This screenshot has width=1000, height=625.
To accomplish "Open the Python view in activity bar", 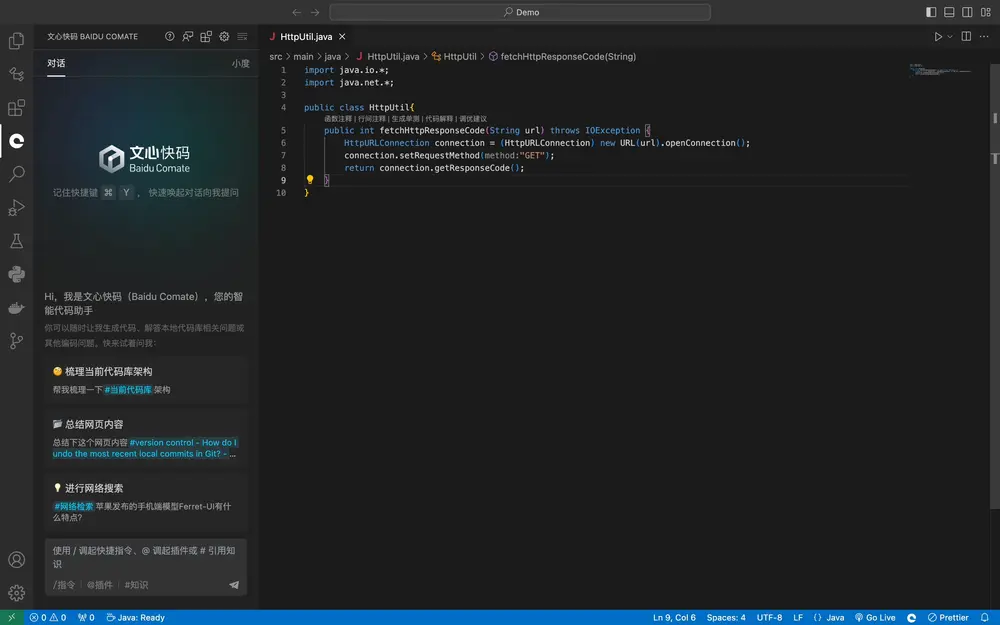I will (x=16, y=274).
